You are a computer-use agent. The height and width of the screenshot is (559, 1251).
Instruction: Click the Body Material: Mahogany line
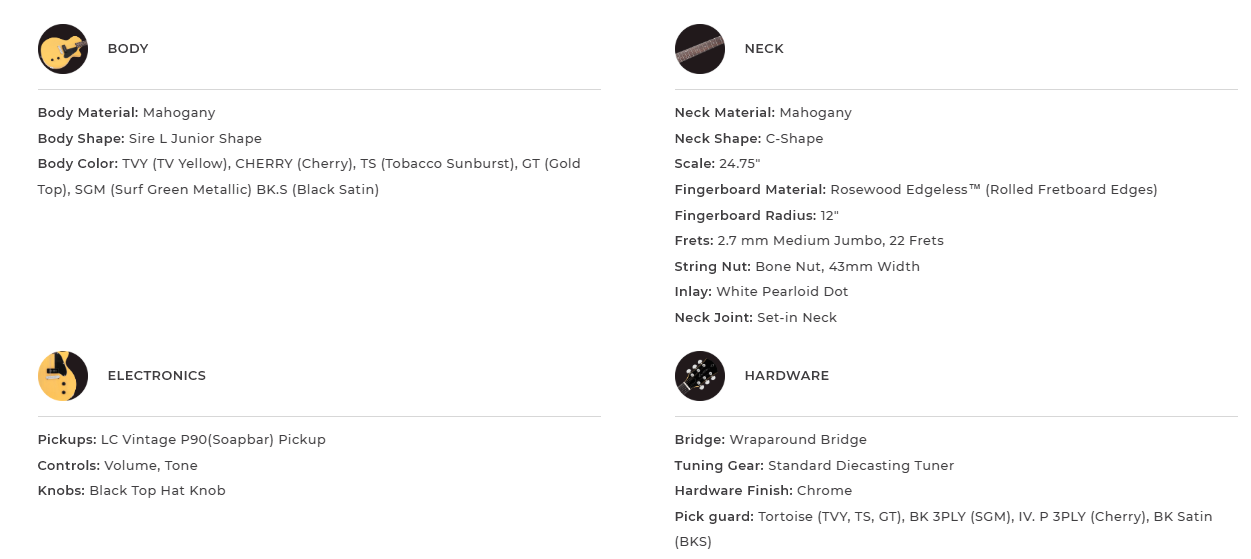(126, 113)
